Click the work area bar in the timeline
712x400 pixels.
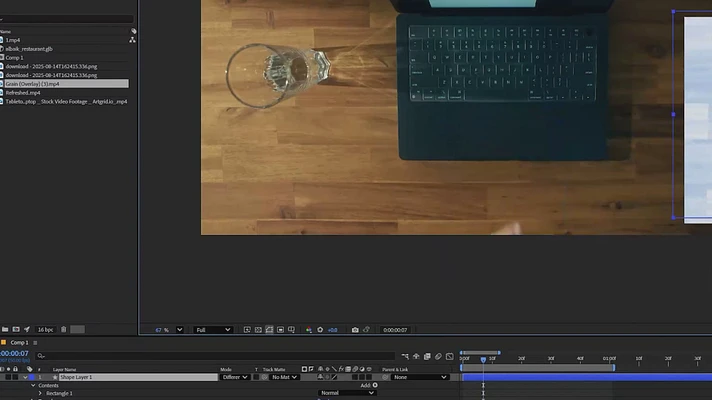point(538,368)
